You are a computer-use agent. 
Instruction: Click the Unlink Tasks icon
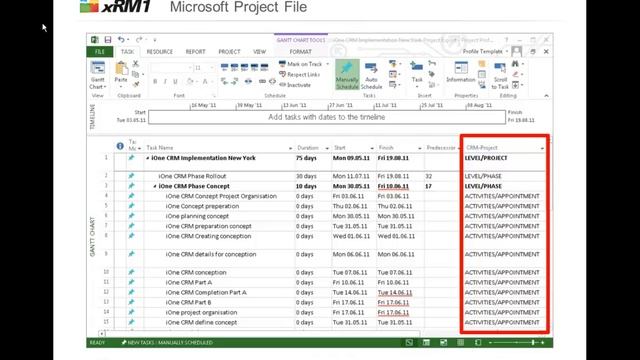pos(272,82)
